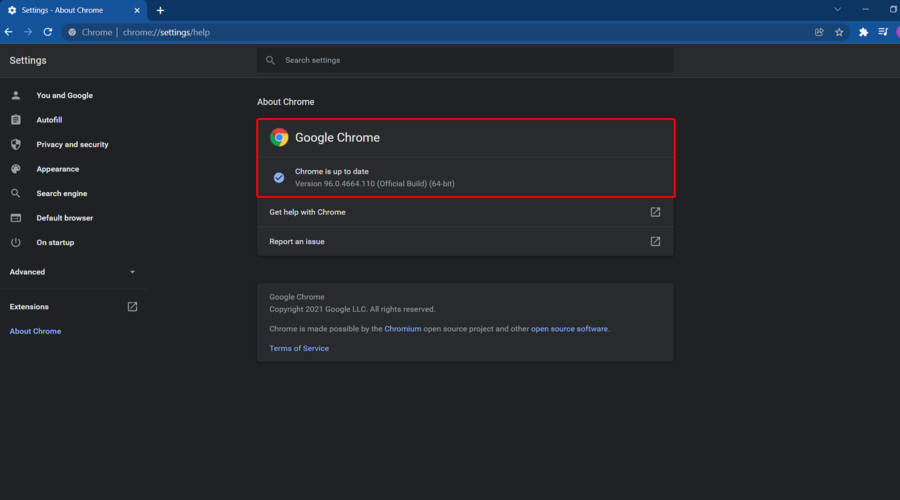
Task: Open a new tab with plus button
Action: [160, 10]
